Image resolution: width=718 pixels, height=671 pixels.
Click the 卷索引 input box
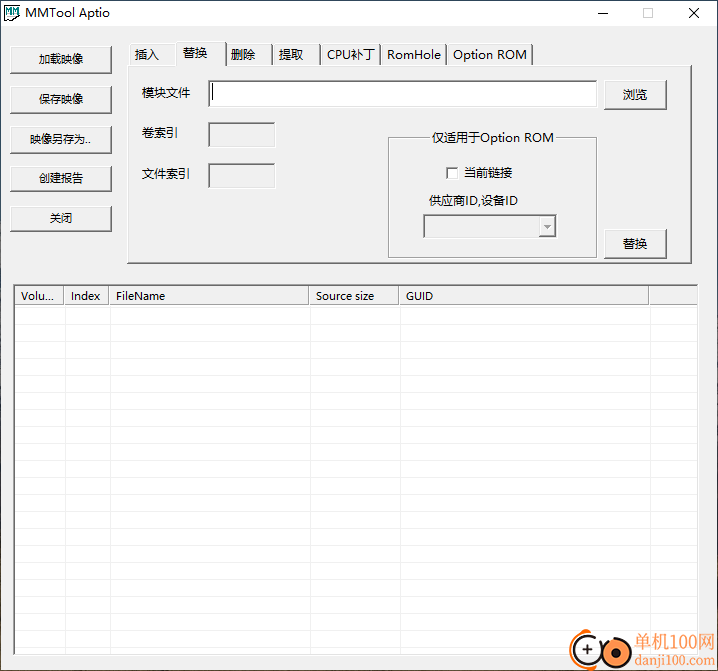(x=242, y=135)
